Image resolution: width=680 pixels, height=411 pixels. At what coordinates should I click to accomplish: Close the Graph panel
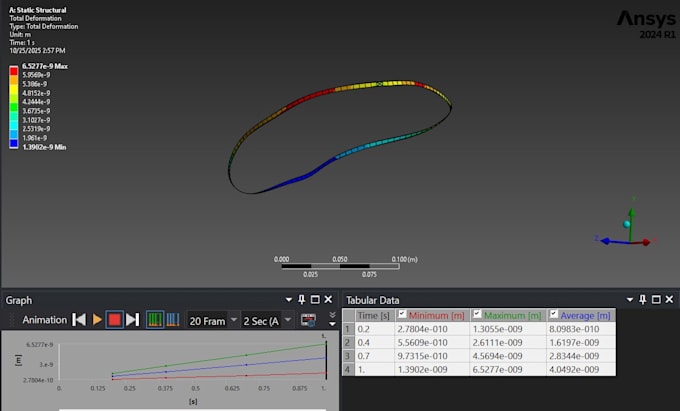tap(328, 300)
